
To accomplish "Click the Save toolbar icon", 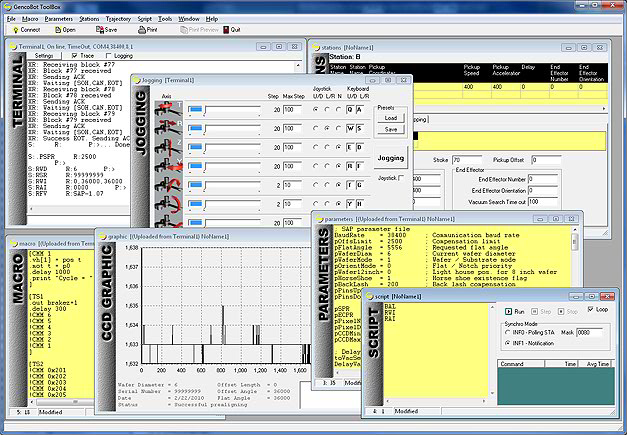I will (100, 30).
